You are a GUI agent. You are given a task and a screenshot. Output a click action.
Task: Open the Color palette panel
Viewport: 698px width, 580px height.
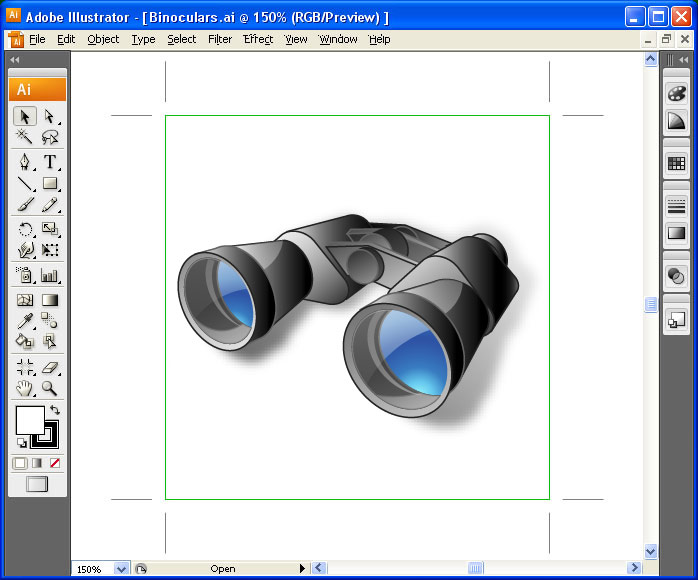pos(676,93)
